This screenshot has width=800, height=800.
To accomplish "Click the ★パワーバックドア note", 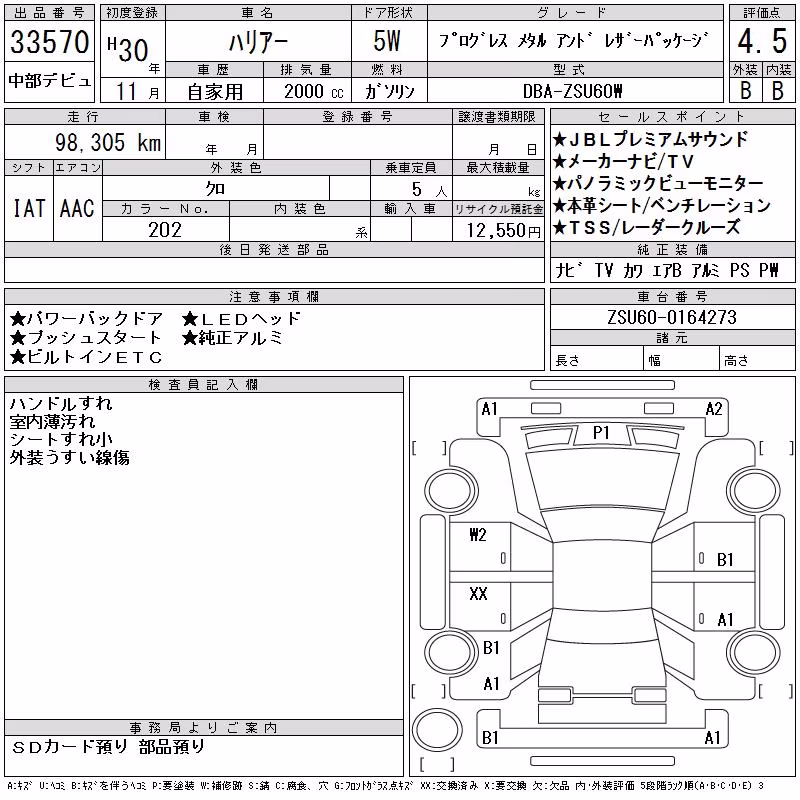I will click(x=86, y=319).
